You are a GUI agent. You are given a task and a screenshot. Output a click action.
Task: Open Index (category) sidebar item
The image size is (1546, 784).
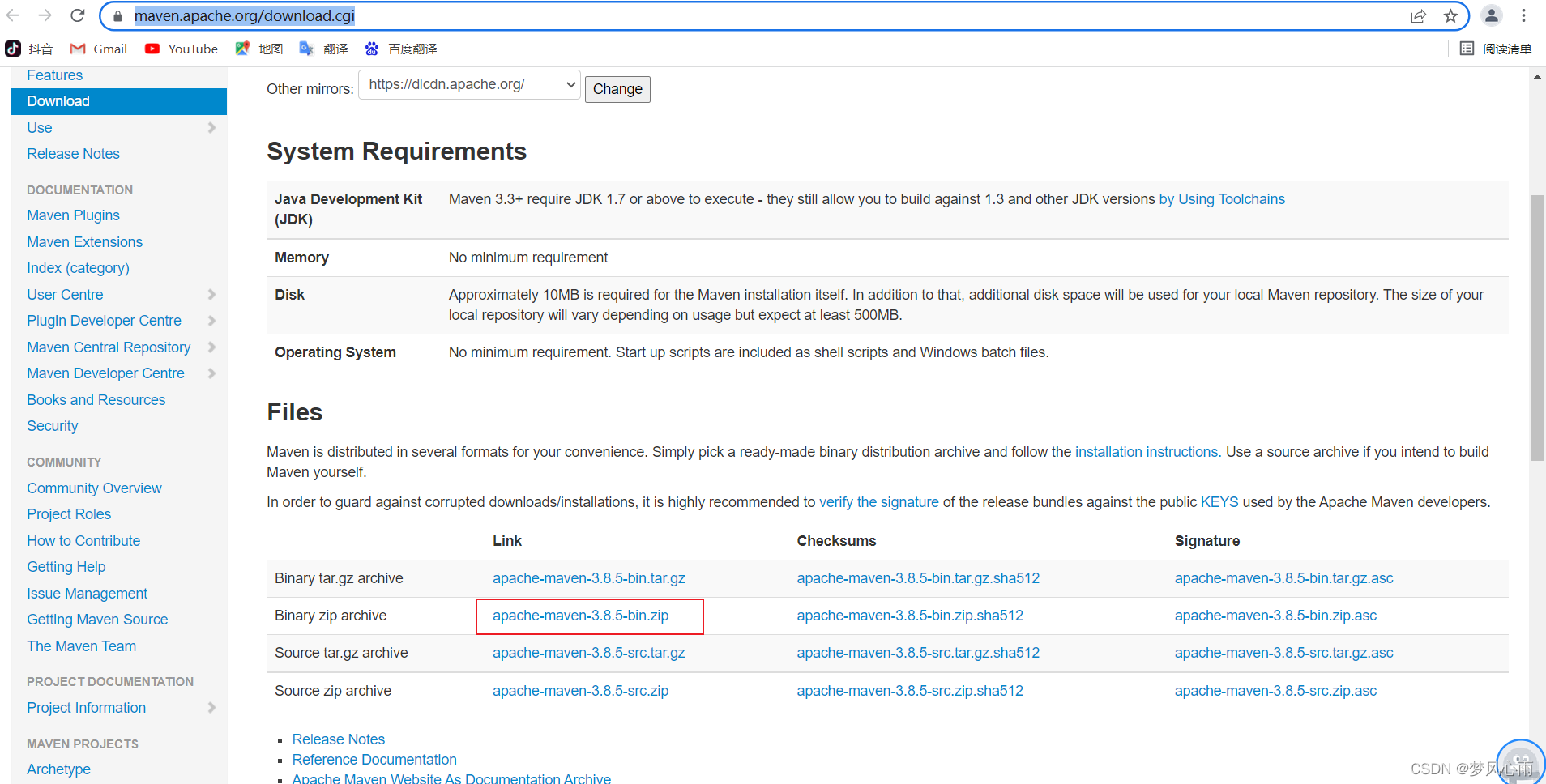point(78,268)
